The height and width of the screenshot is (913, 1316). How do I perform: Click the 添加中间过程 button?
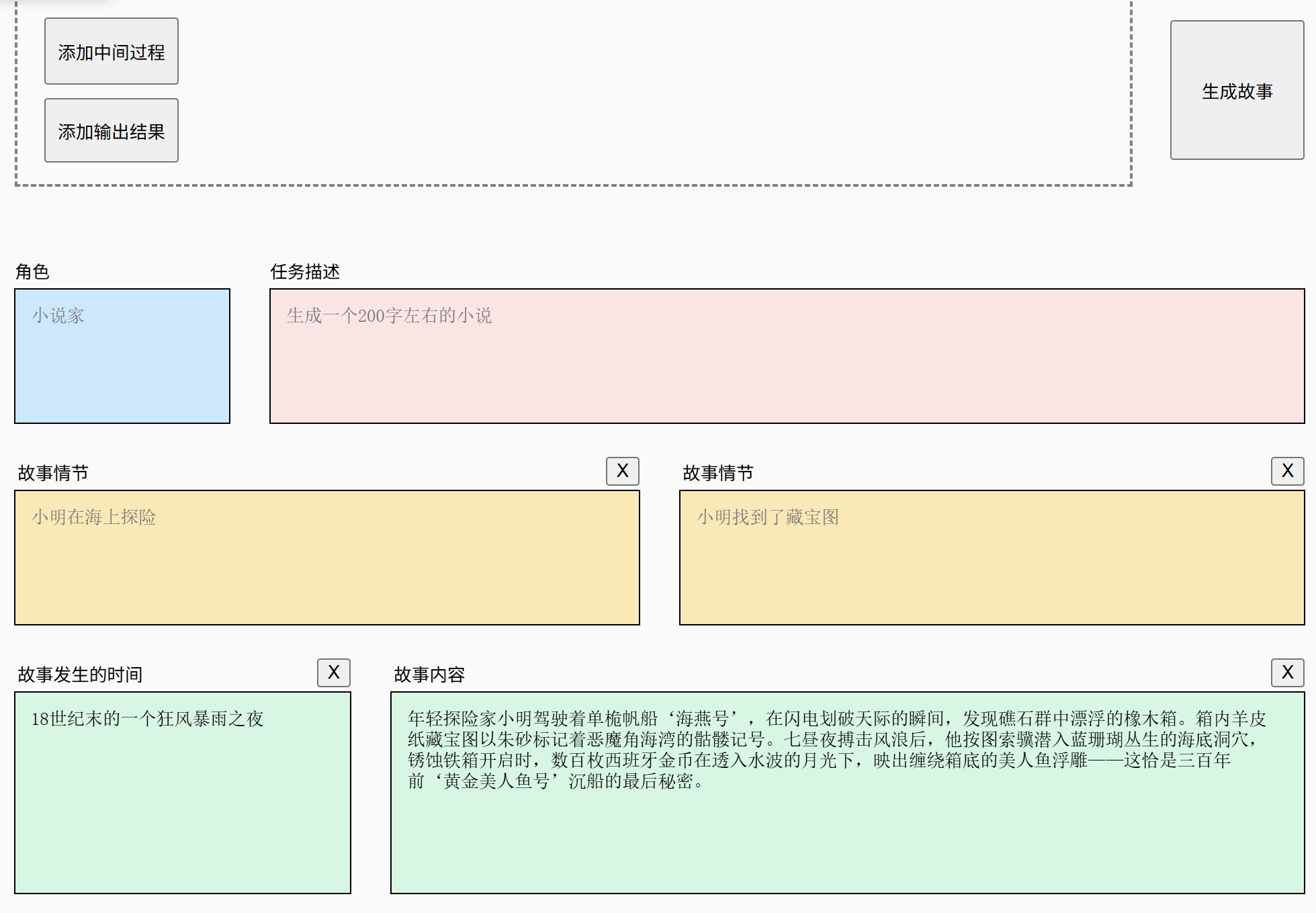coord(111,51)
